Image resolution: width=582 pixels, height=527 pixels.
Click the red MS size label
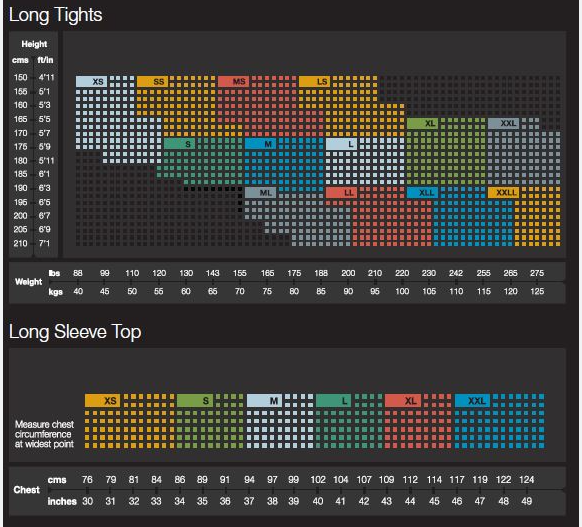pos(233,81)
